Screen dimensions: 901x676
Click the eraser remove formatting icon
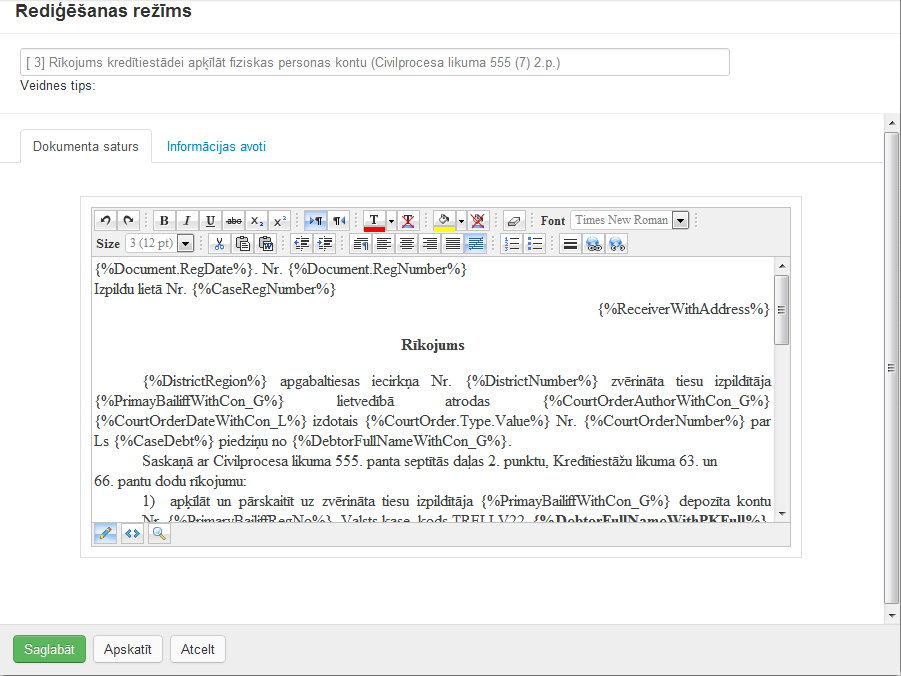pos(514,221)
